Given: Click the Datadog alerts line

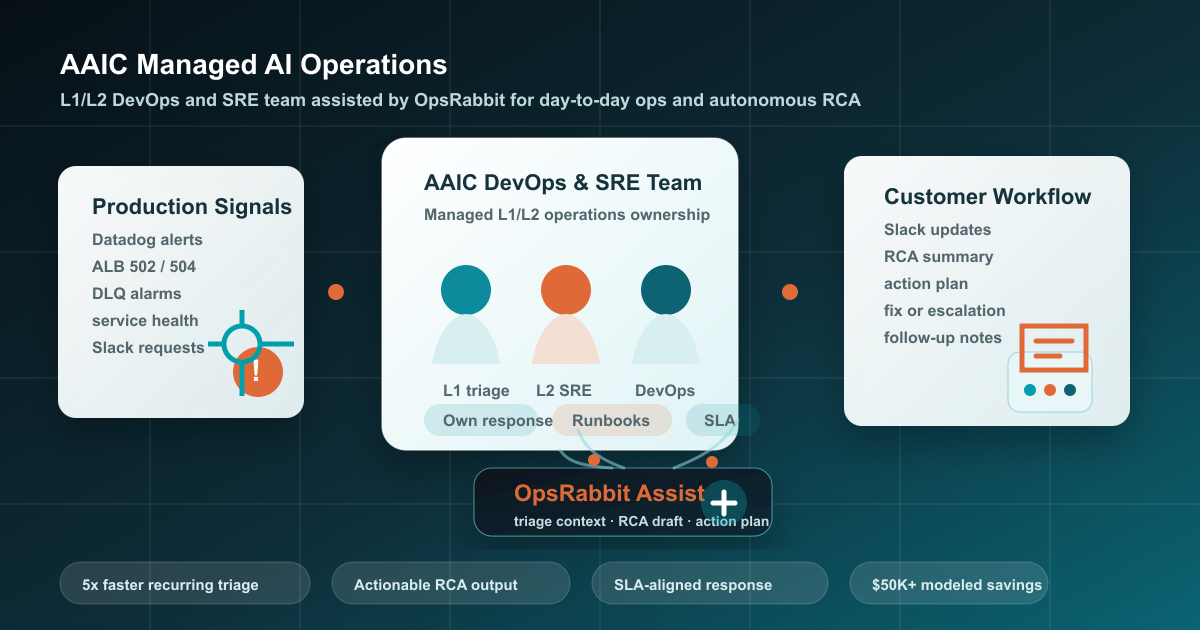Looking at the screenshot, I should (147, 240).
